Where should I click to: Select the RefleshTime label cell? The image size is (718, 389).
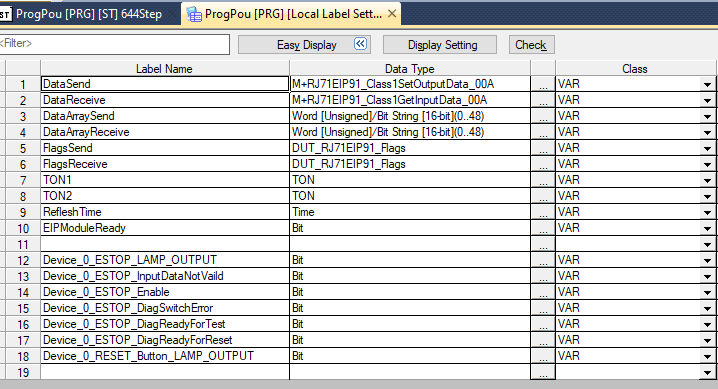pyautogui.click(x=164, y=212)
